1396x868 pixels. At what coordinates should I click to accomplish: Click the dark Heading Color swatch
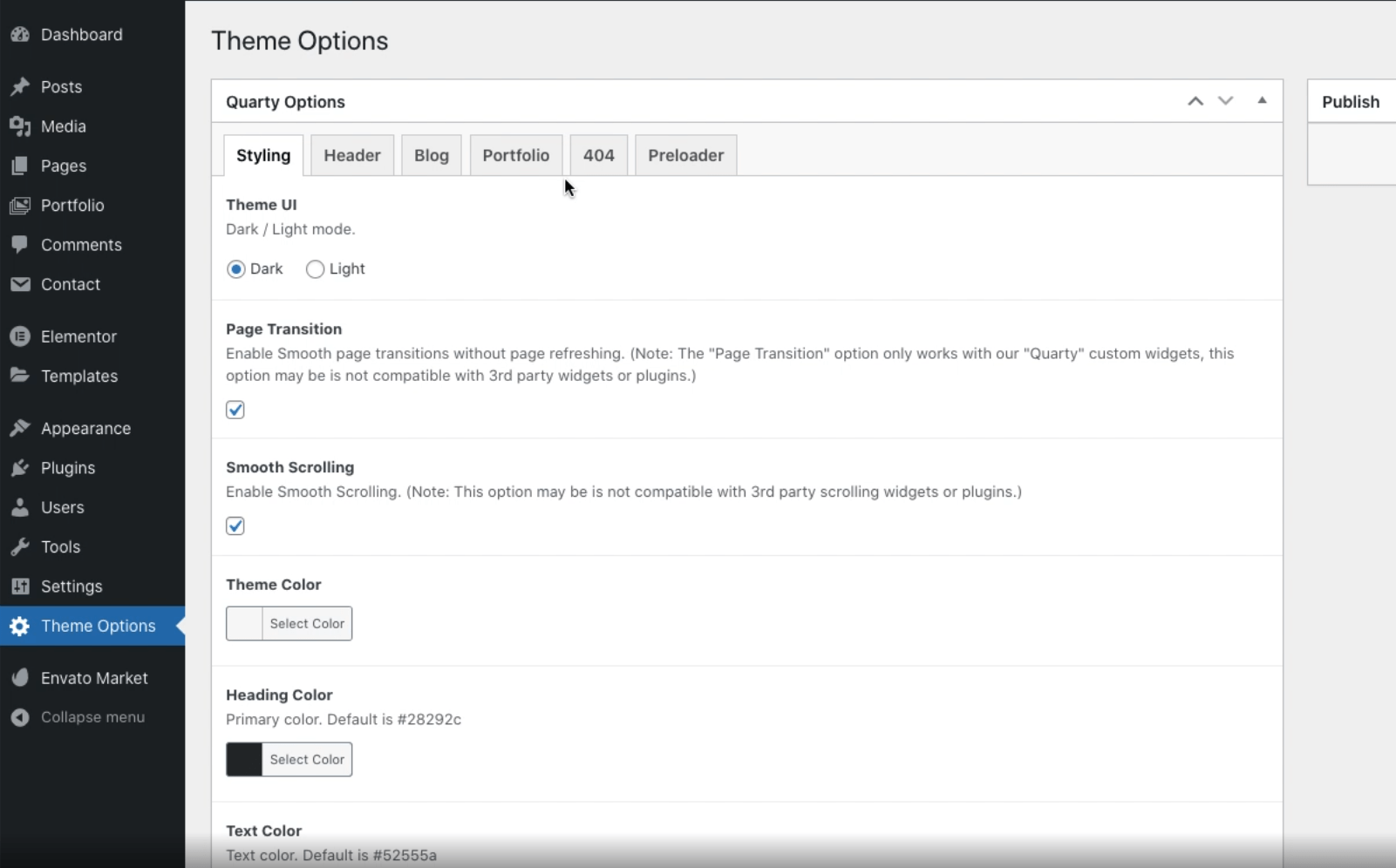click(x=244, y=760)
